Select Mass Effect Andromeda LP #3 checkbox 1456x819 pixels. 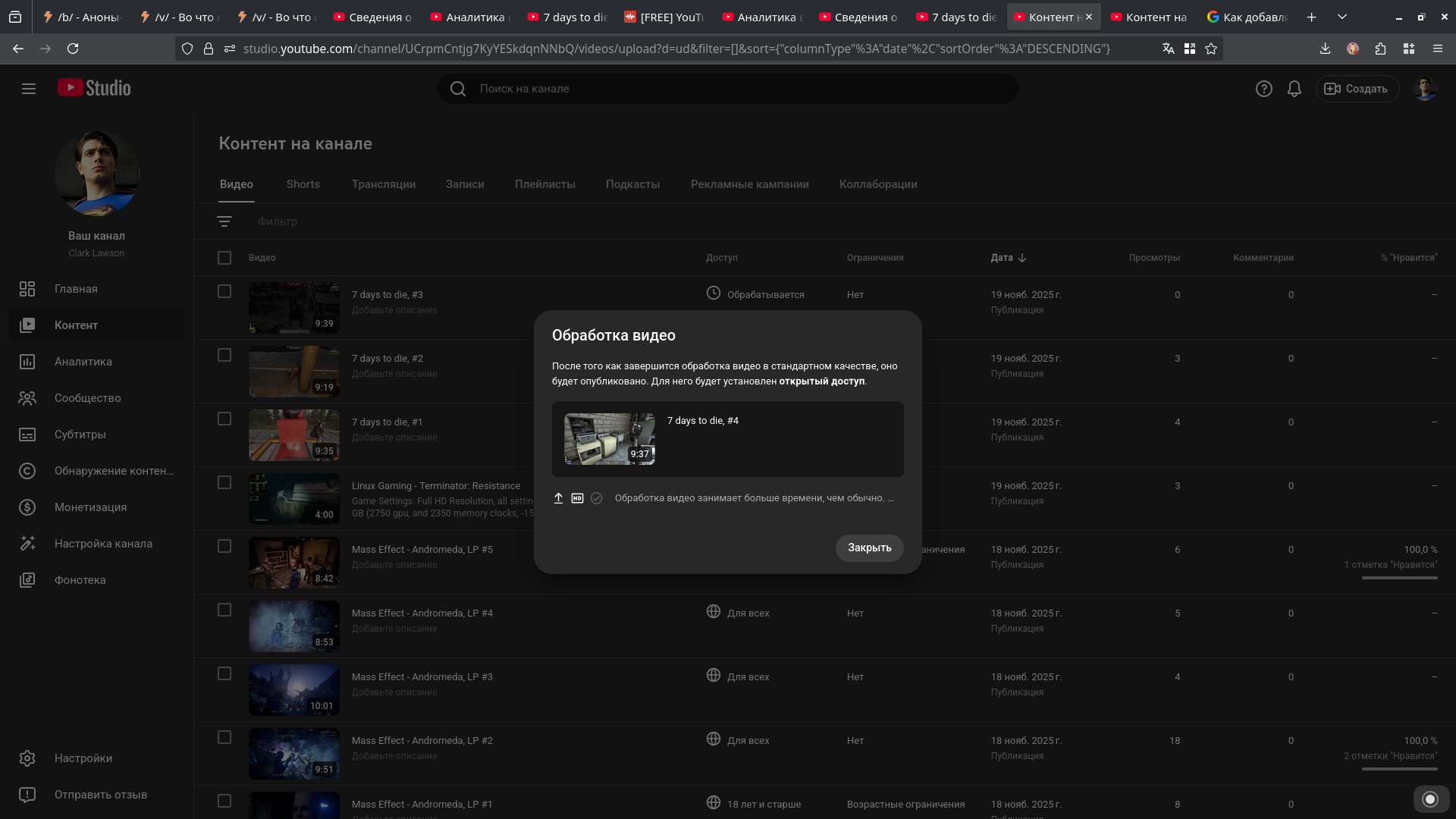(x=224, y=673)
